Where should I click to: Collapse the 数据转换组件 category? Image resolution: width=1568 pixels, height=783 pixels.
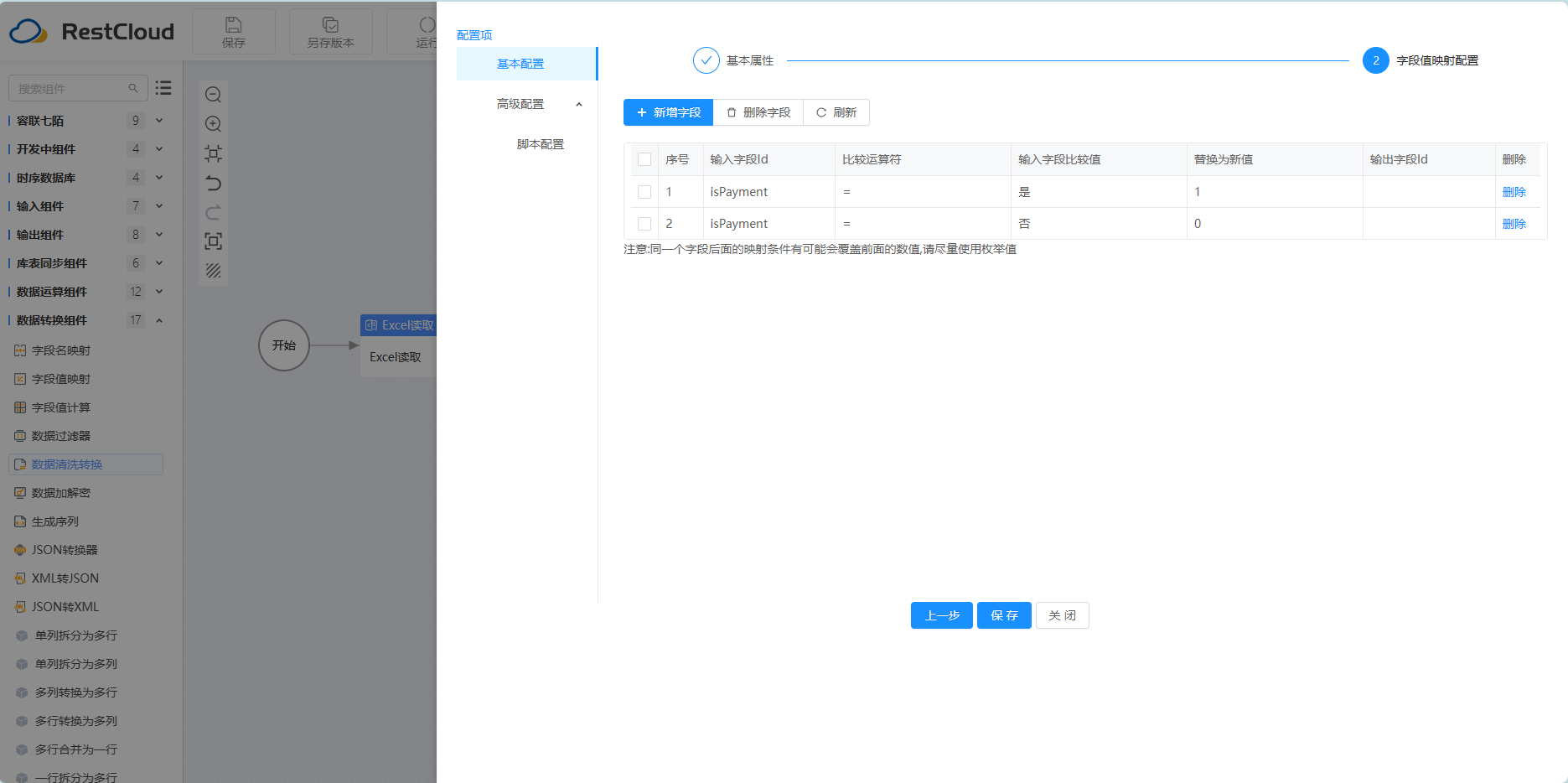tap(159, 320)
